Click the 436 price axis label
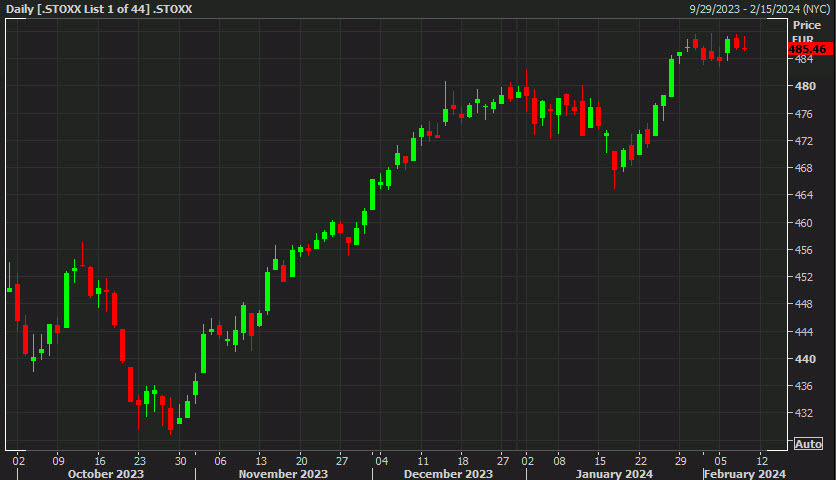Viewport: 836px width, 480px height. (804, 386)
